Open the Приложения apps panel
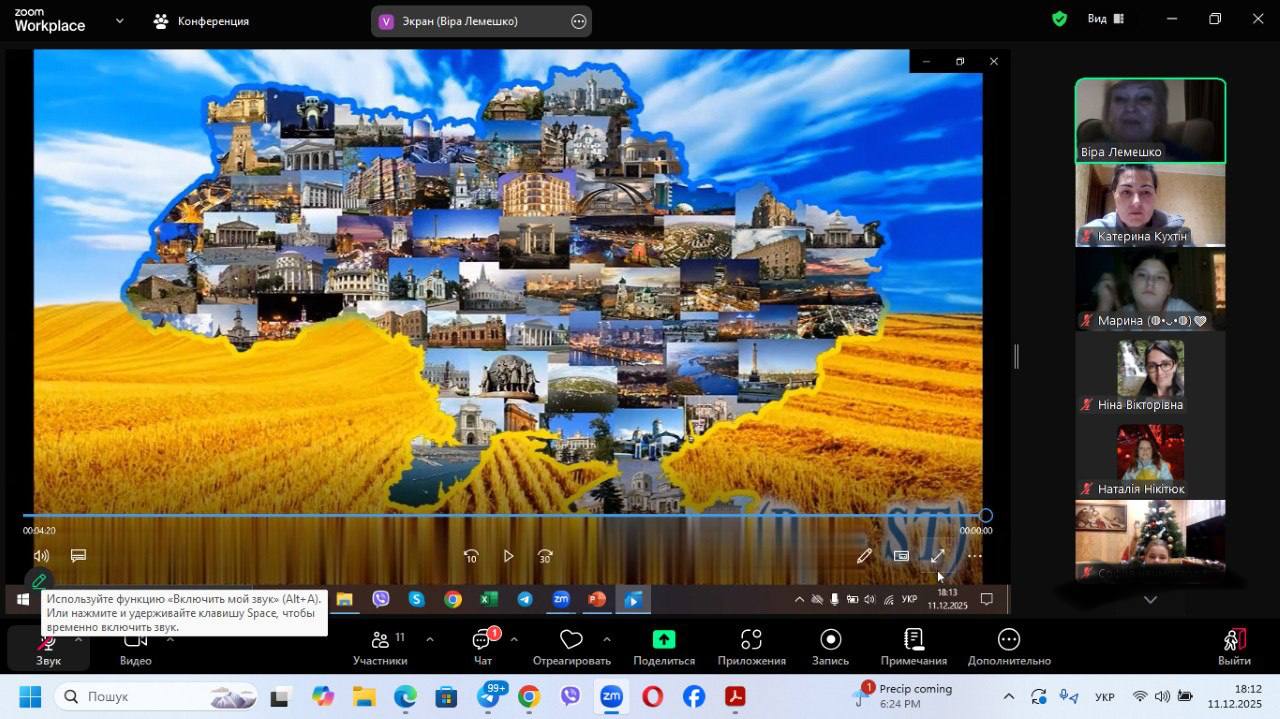 pyautogui.click(x=751, y=646)
